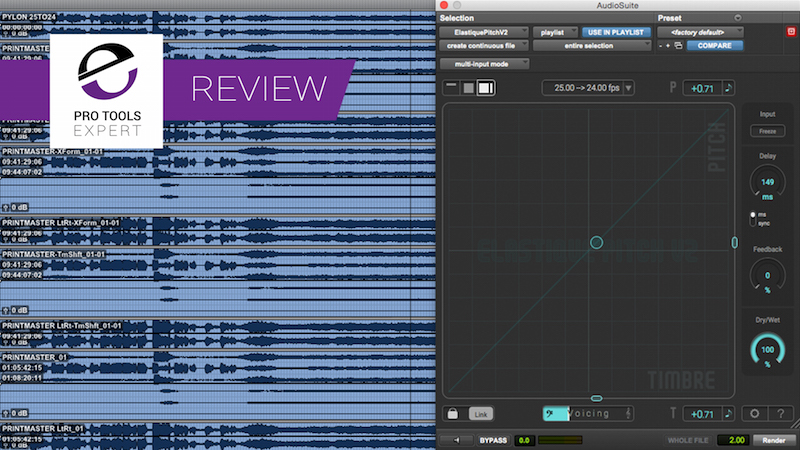The height and width of the screenshot is (450, 800).
Task: Click the pitch slider handle on right edge
Action: click(x=734, y=242)
